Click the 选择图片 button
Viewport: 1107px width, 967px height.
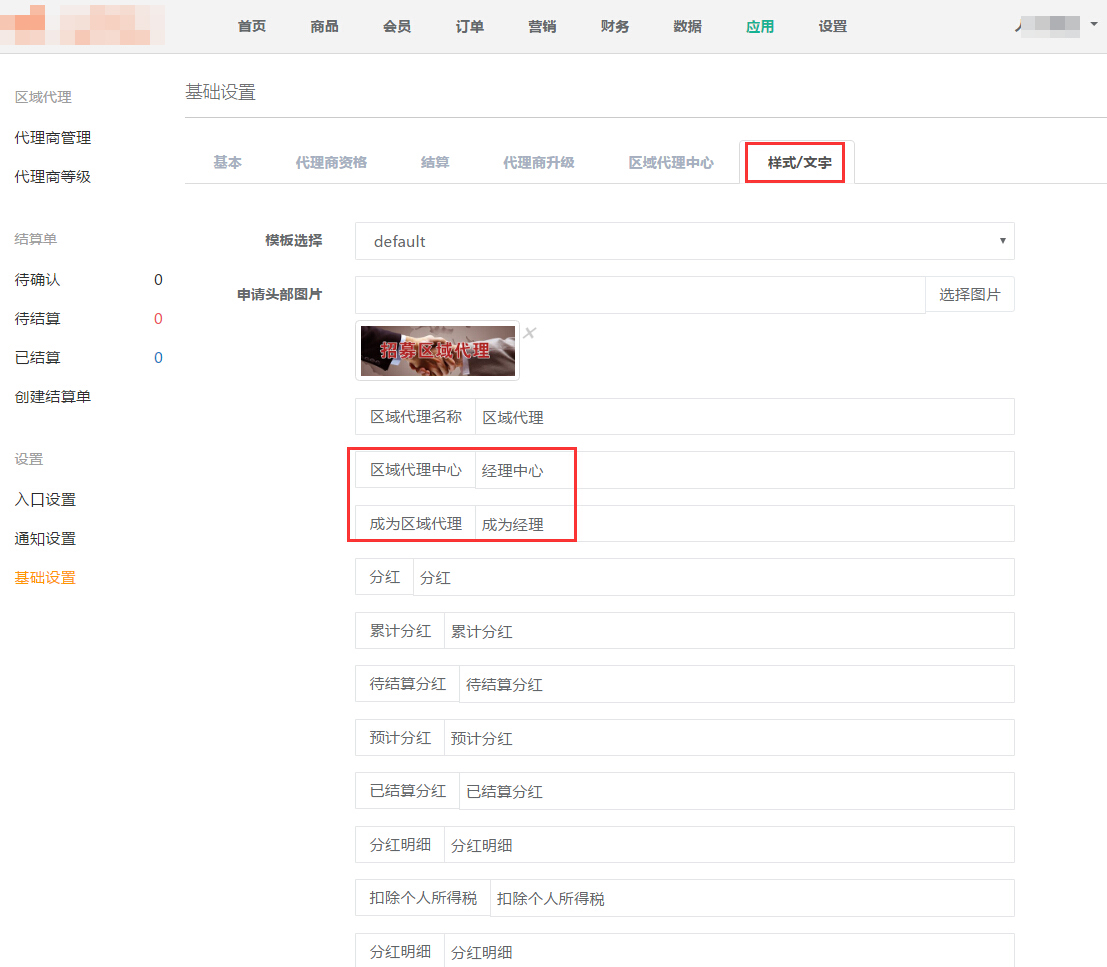pos(969,295)
